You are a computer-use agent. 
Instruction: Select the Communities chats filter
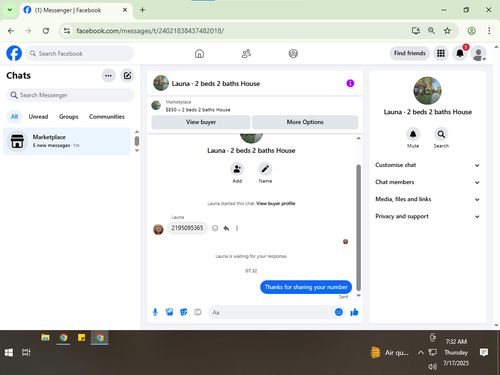coord(107,117)
